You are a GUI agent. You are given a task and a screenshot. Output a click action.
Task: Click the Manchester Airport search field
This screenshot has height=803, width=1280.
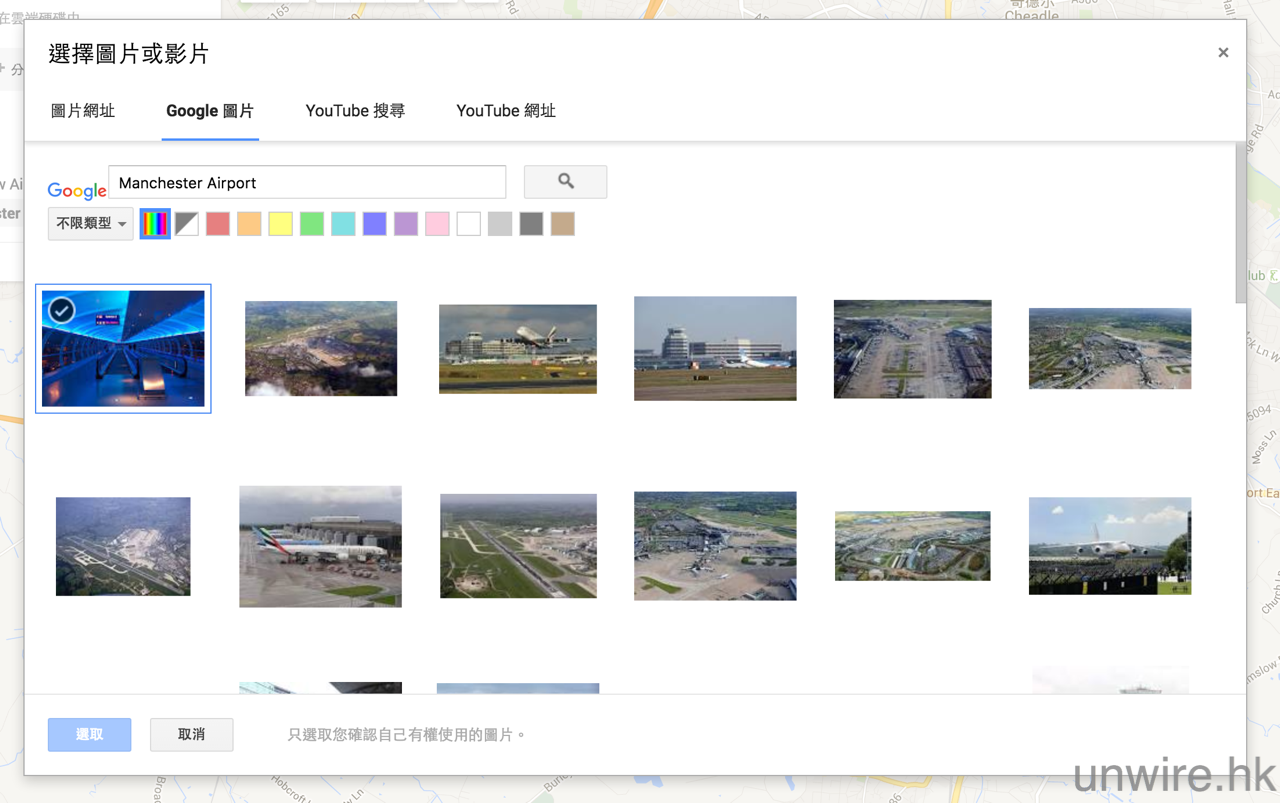click(x=307, y=183)
